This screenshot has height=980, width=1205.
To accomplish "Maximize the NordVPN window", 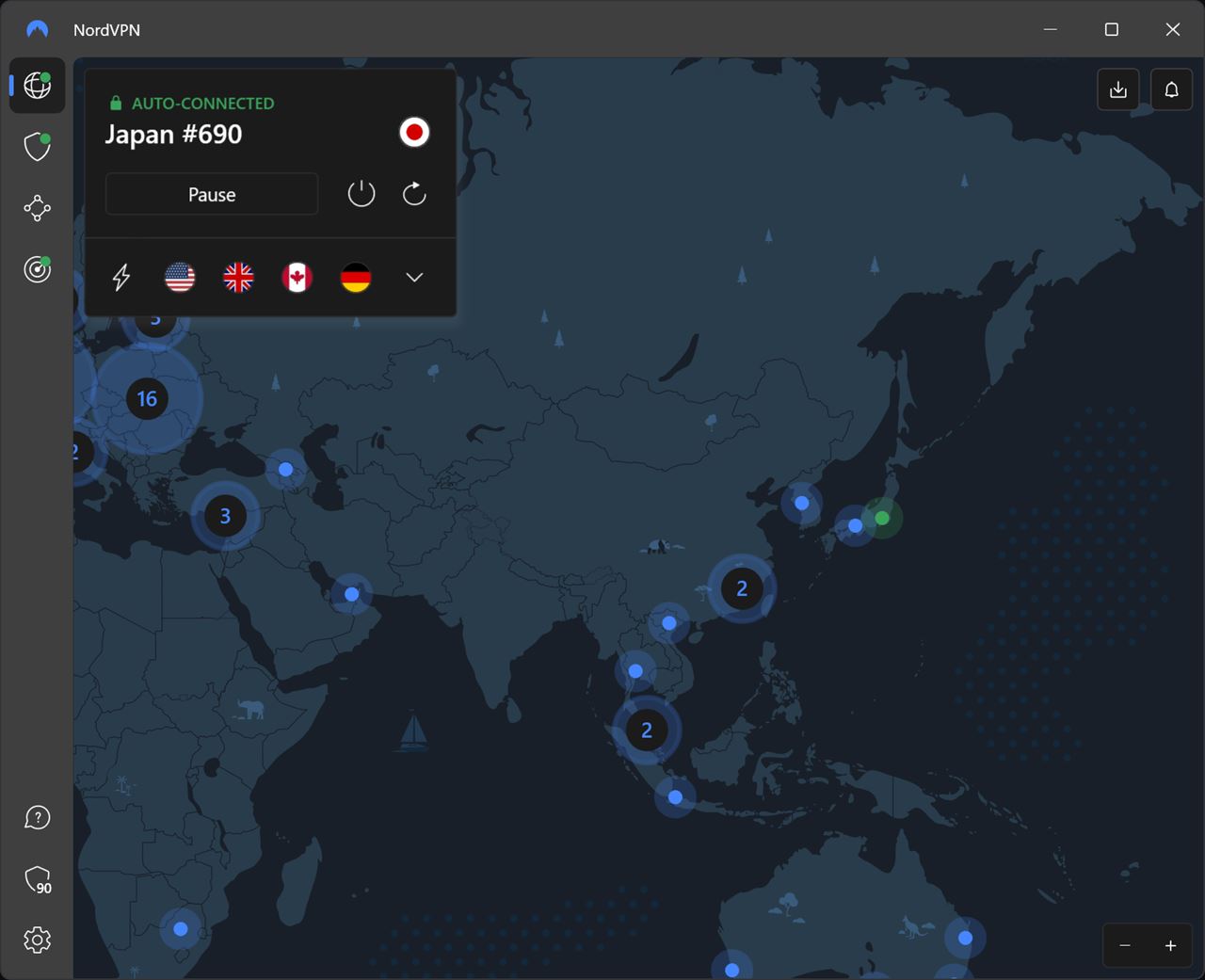I will (x=1112, y=29).
